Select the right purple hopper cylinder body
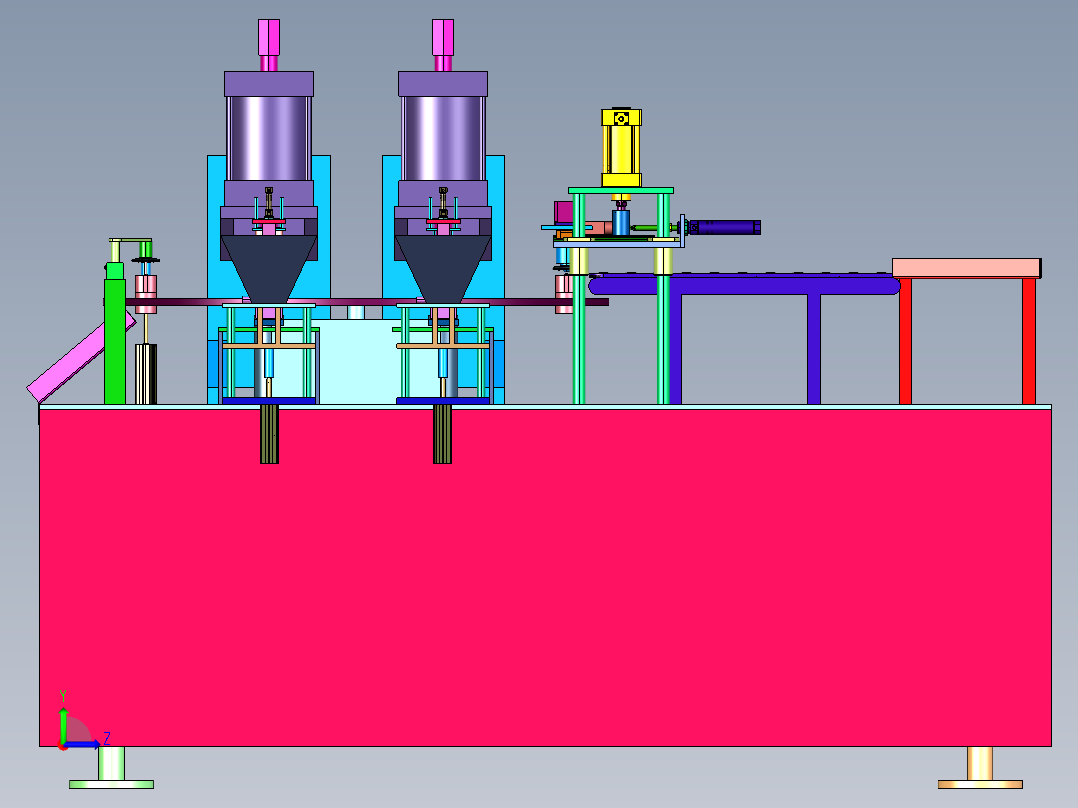Screen dimensions: 1078x808 443,138
